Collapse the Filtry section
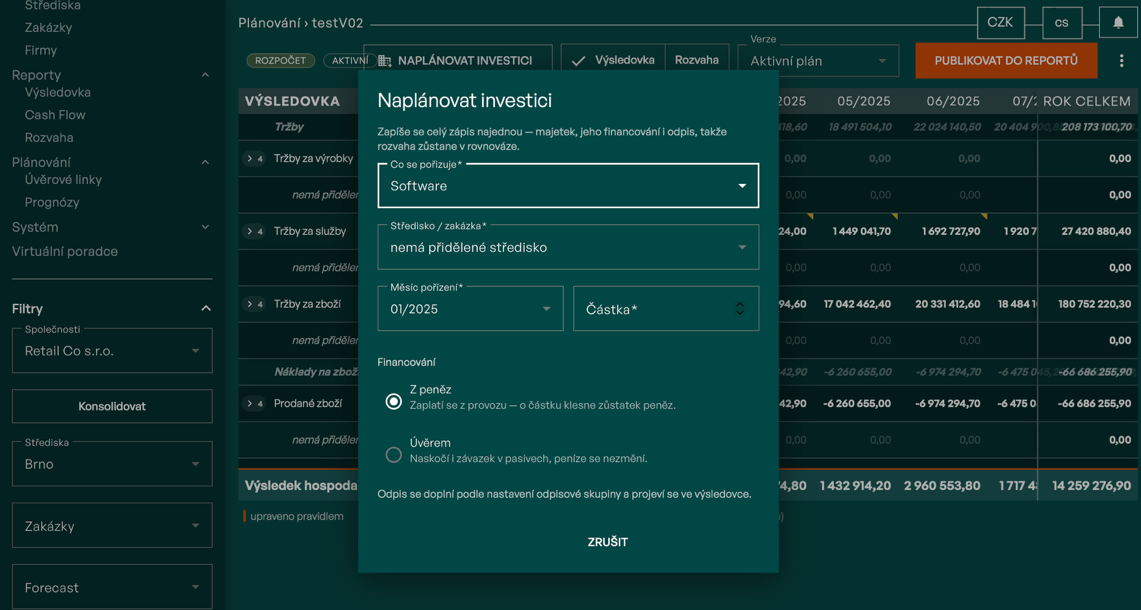The image size is (1141, 610). [206, 309]
